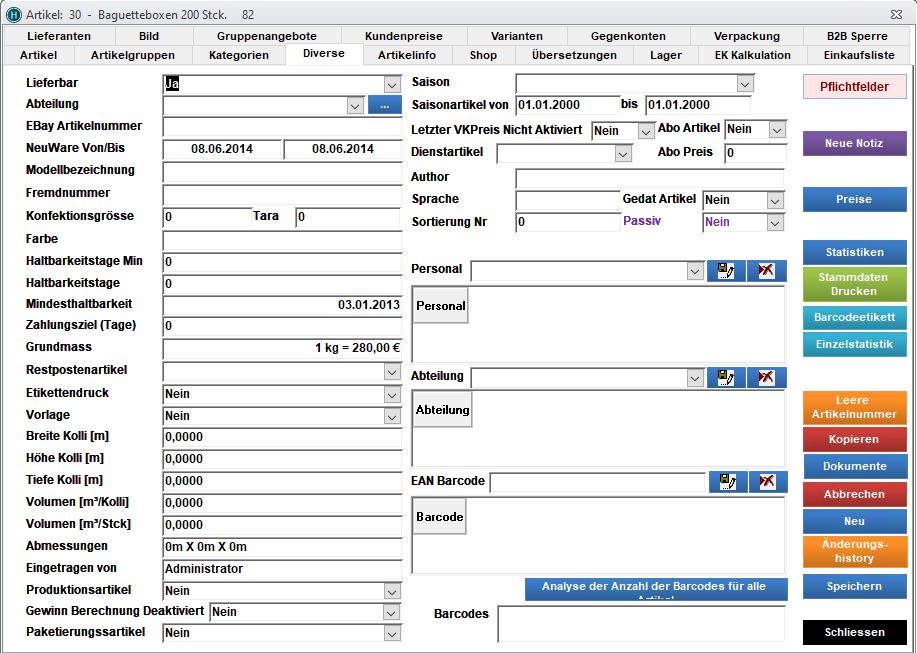Click the green Stammdaten Drucken button
Screen dimensions: 917x653
point(854,285)
